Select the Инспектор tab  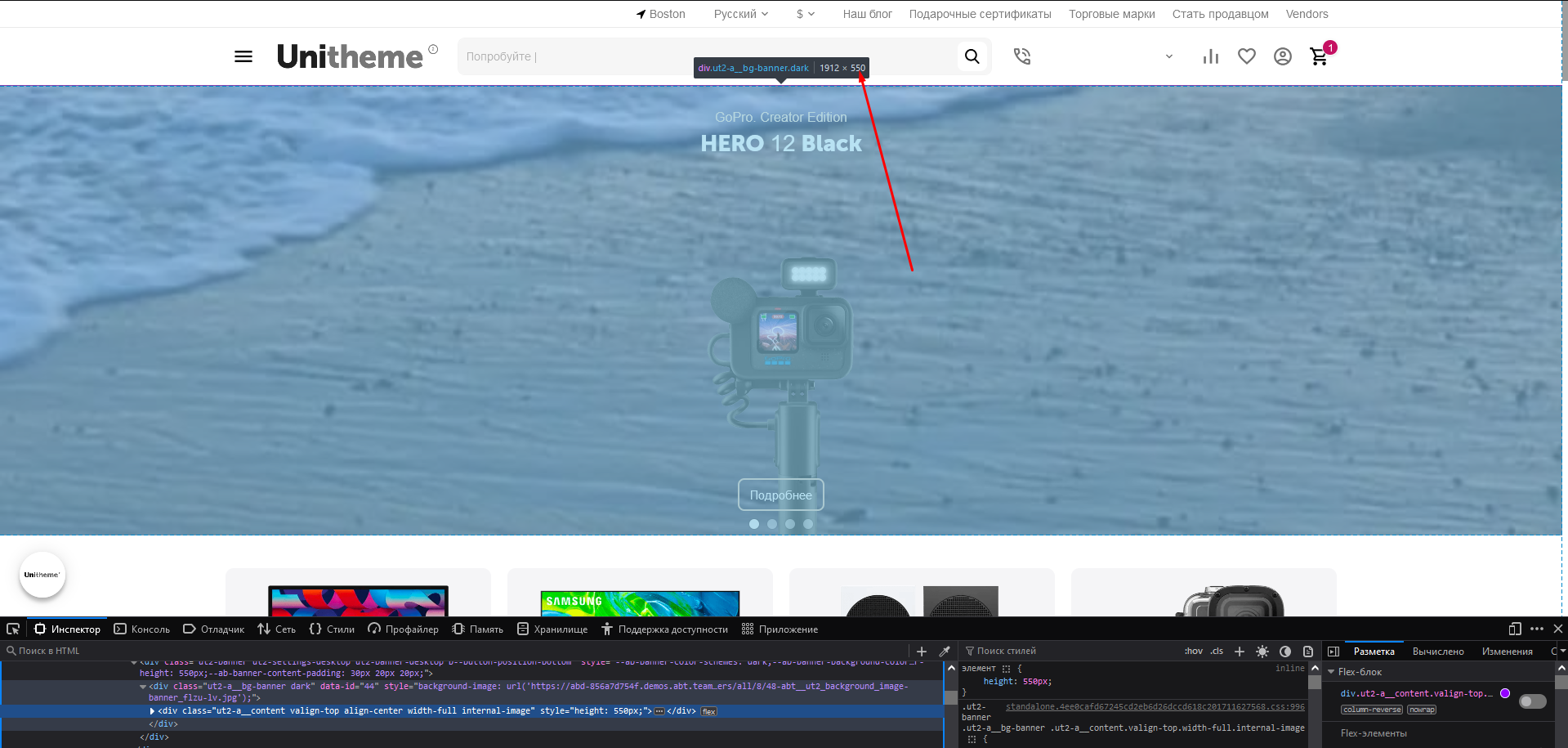67,629
